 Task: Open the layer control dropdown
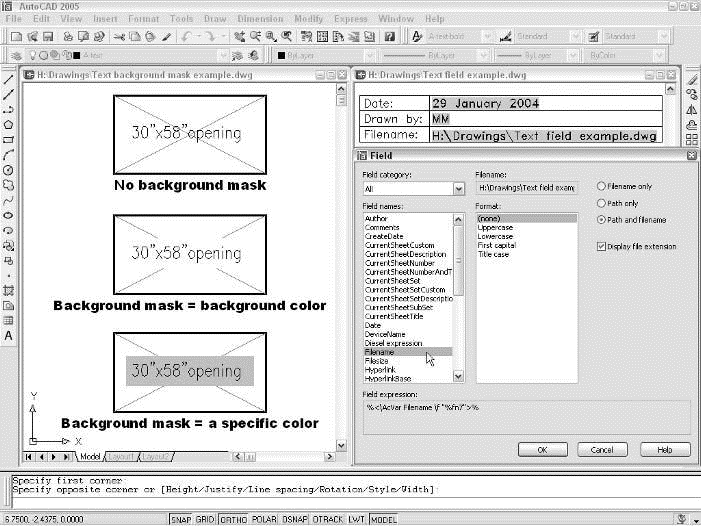click(x=223, y=55)
